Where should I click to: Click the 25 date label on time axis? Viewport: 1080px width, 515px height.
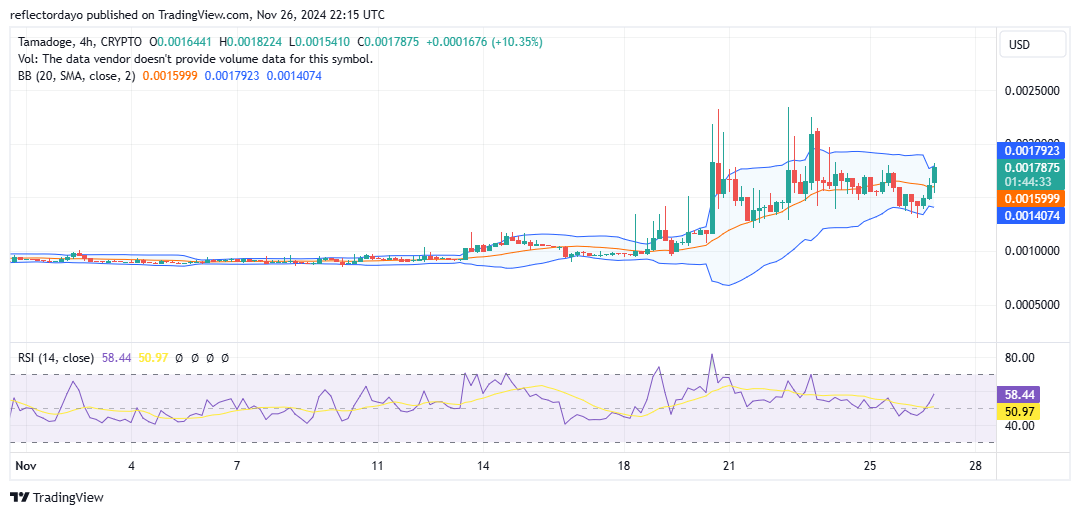coord(870,465)
